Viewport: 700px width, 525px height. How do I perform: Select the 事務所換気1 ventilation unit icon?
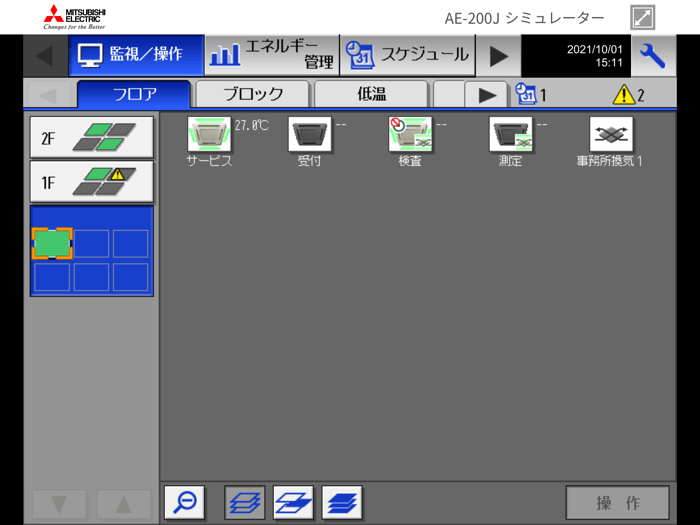(611, 134)
